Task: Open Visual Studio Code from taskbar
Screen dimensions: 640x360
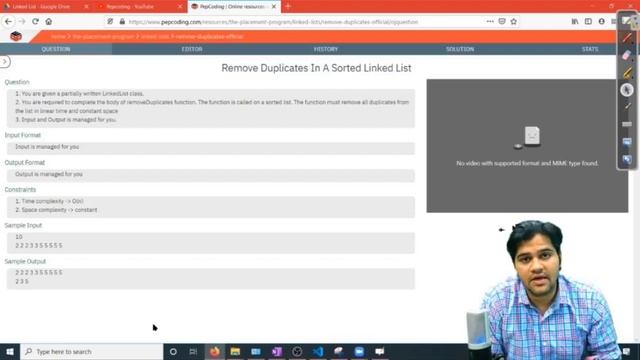Action: [318, 351]
